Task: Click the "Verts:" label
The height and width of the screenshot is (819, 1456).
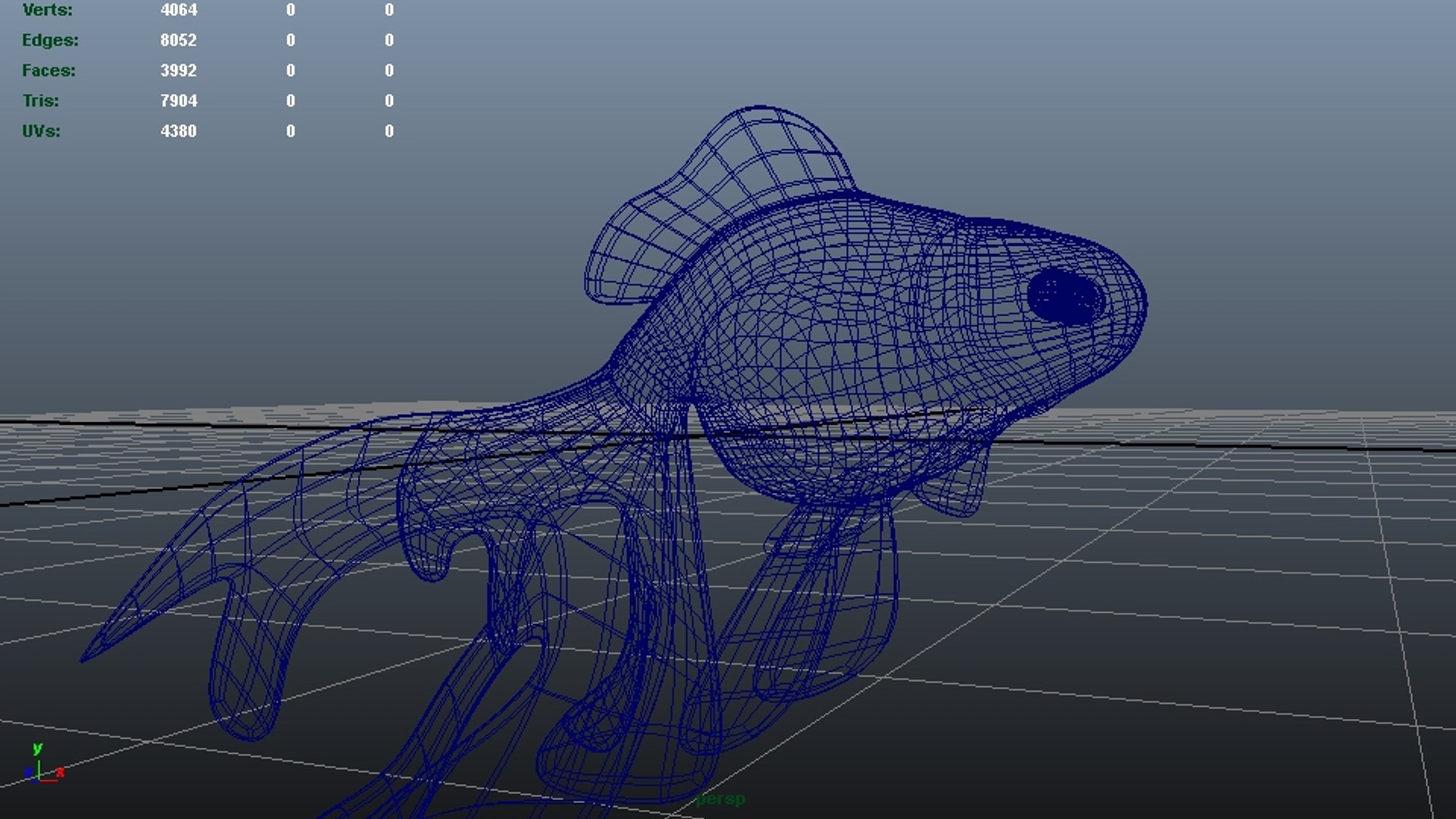Action: coord(48,10)
